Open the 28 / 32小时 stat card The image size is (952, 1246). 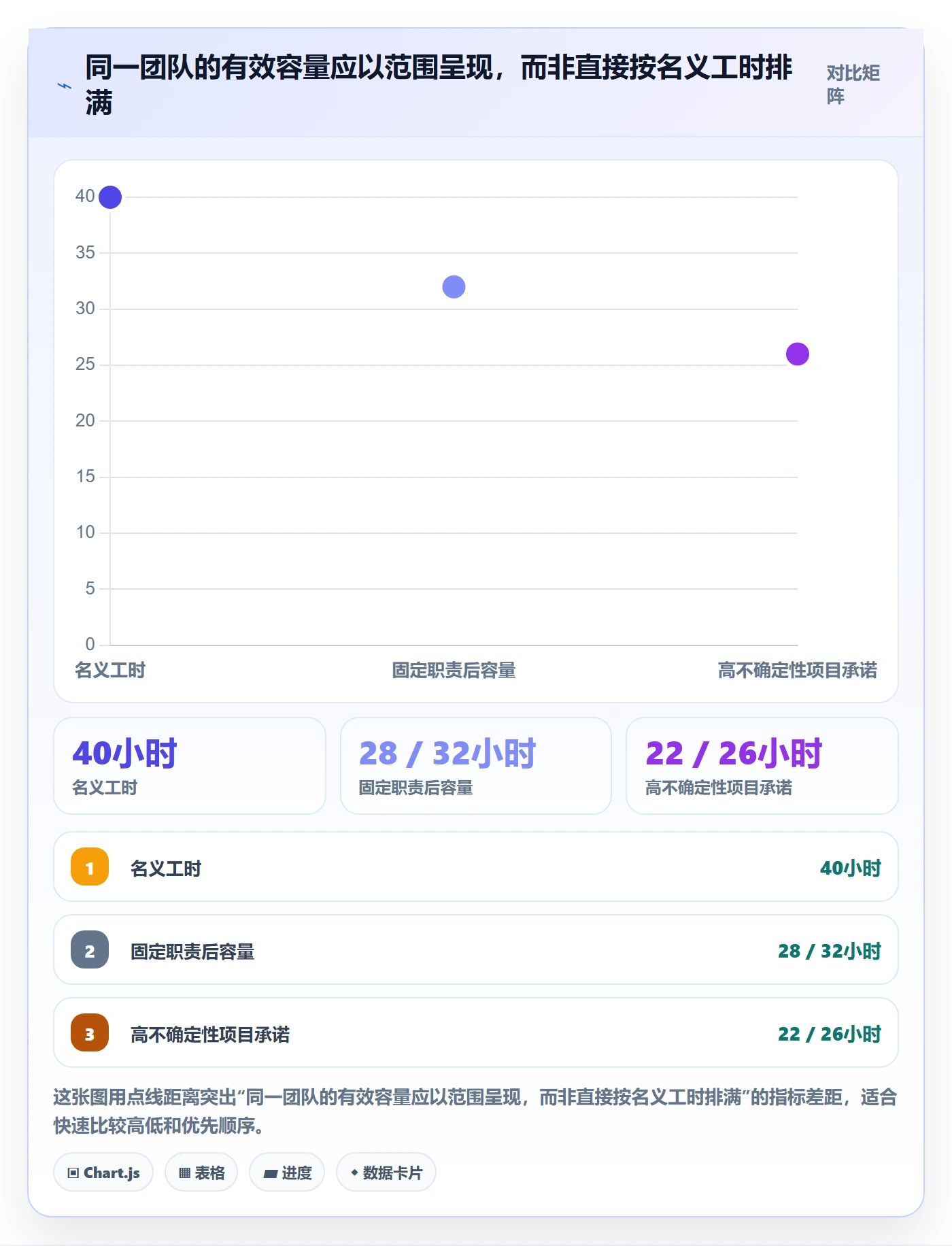(x=476, y=766)
